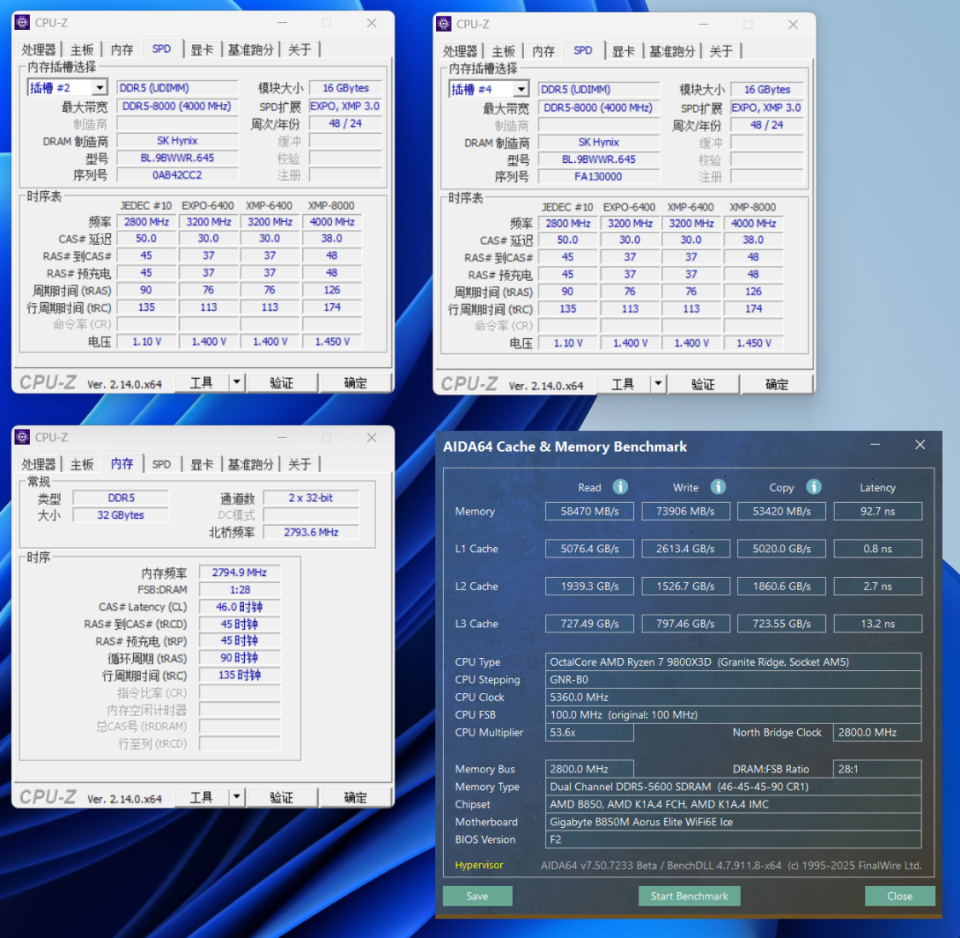Select 主板 tab in slot #4 window

(x=503, y=51)
